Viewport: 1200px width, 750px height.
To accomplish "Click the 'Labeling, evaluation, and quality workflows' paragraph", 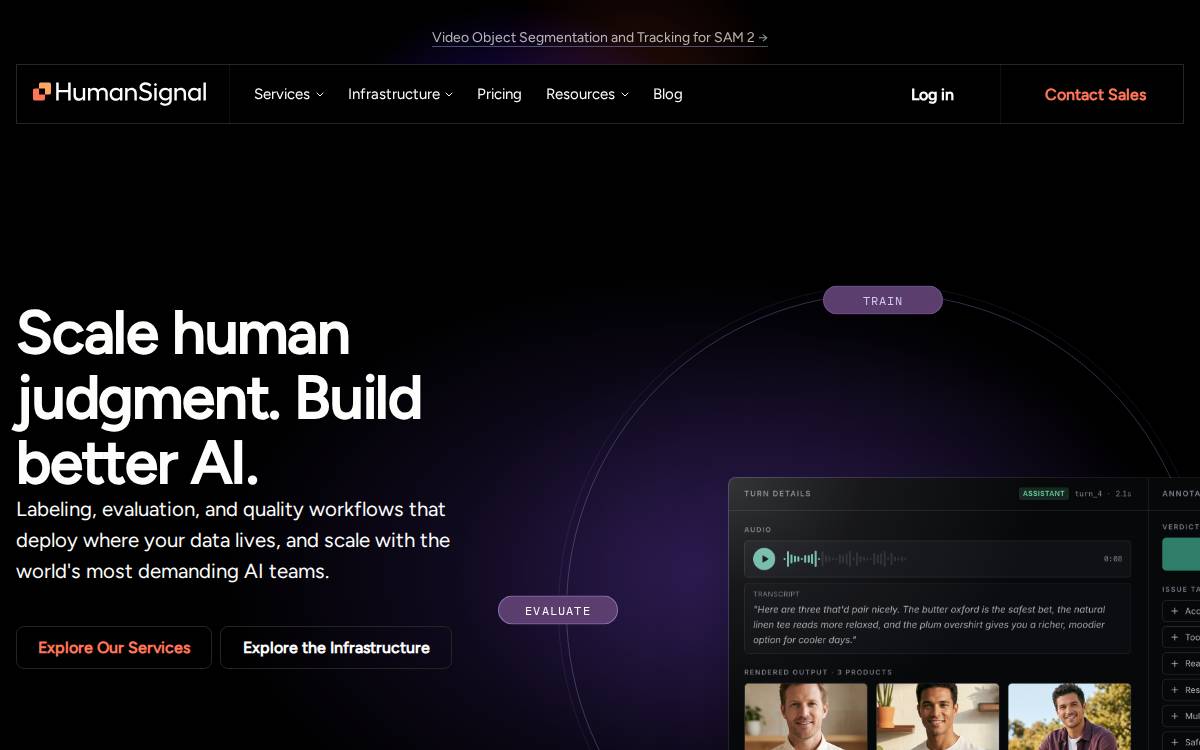I will coord(233,540).
